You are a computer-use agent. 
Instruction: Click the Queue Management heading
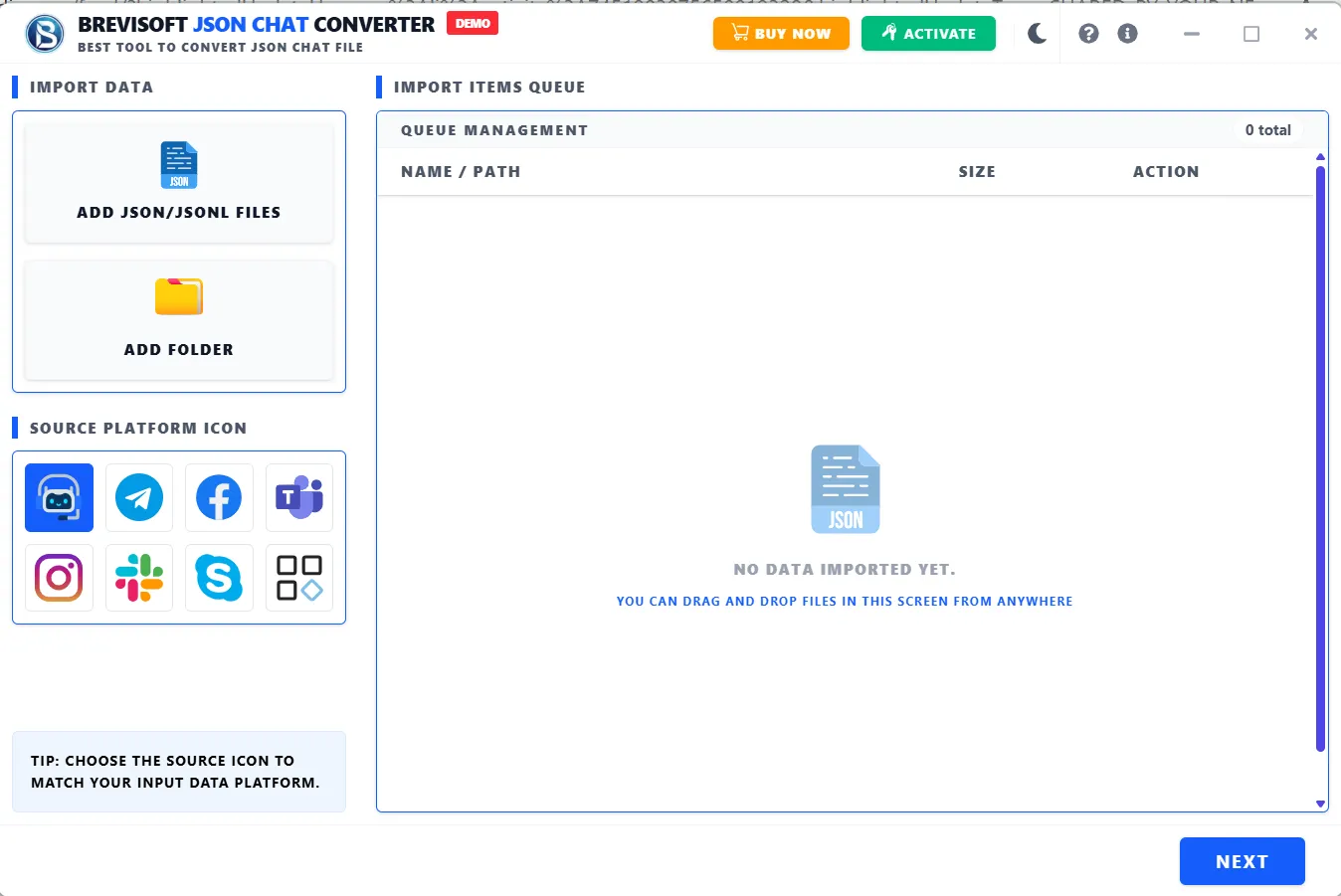(x=494, y=130)
